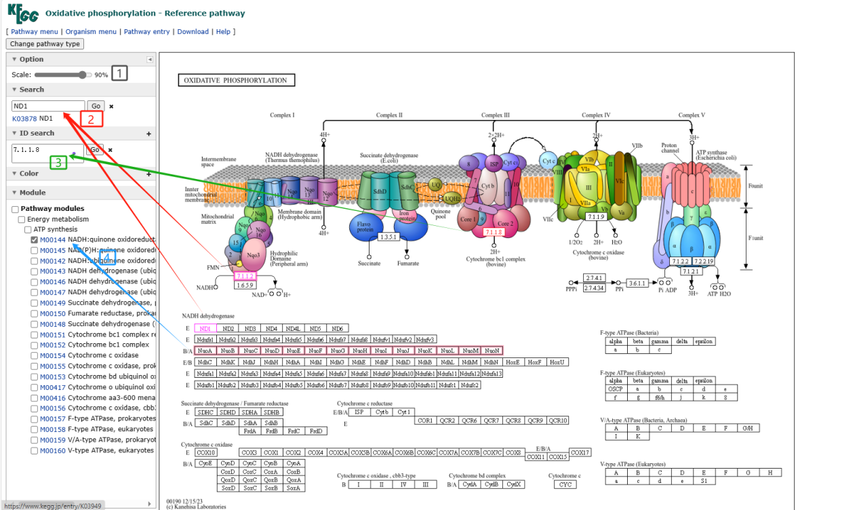Click the CYC box under Cytochrome c
The image size is (859, 510).
pyautogui.click(x=565, y=484)
